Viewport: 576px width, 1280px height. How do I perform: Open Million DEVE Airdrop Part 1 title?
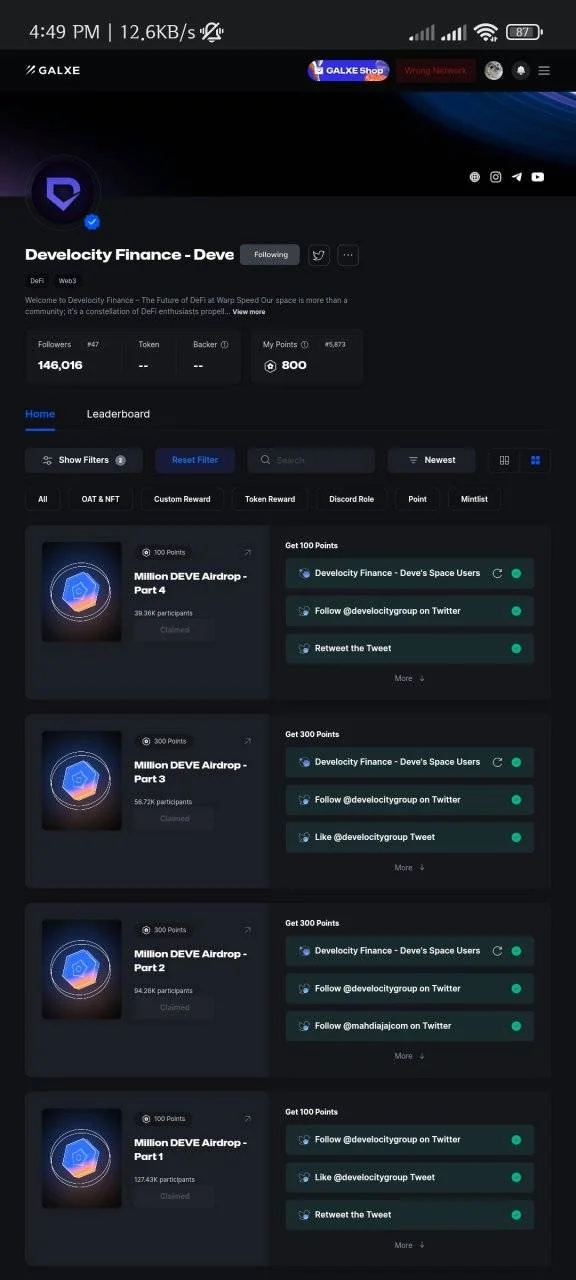tap(190, 1149)
